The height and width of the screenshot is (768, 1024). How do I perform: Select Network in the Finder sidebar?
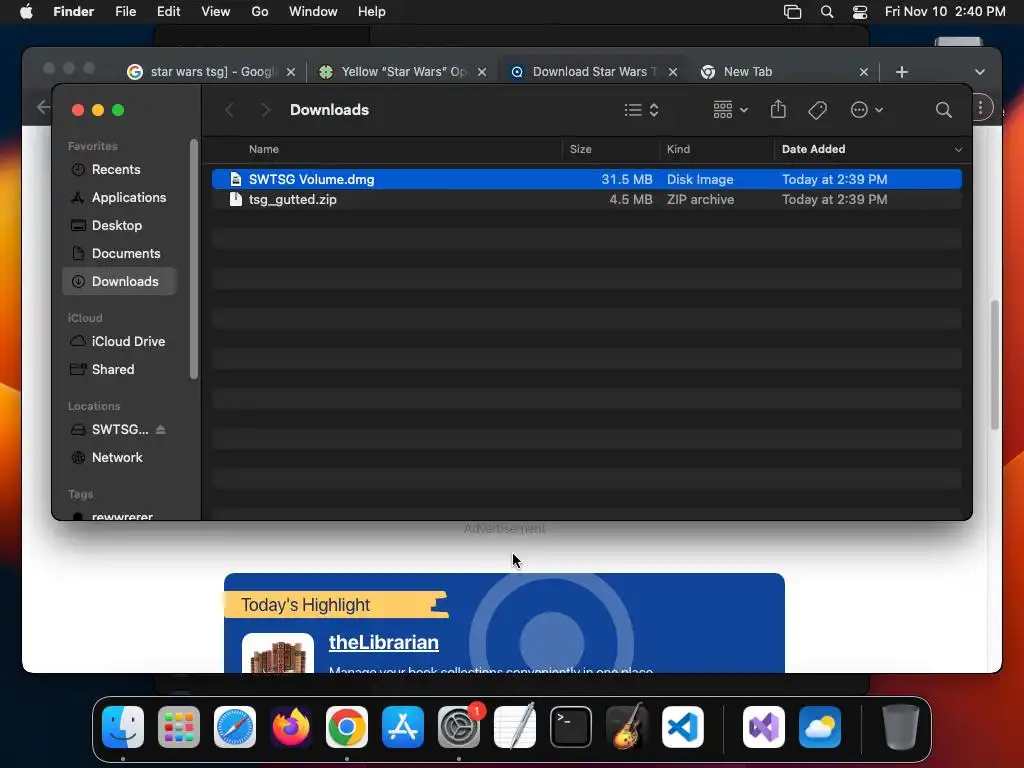120,457
